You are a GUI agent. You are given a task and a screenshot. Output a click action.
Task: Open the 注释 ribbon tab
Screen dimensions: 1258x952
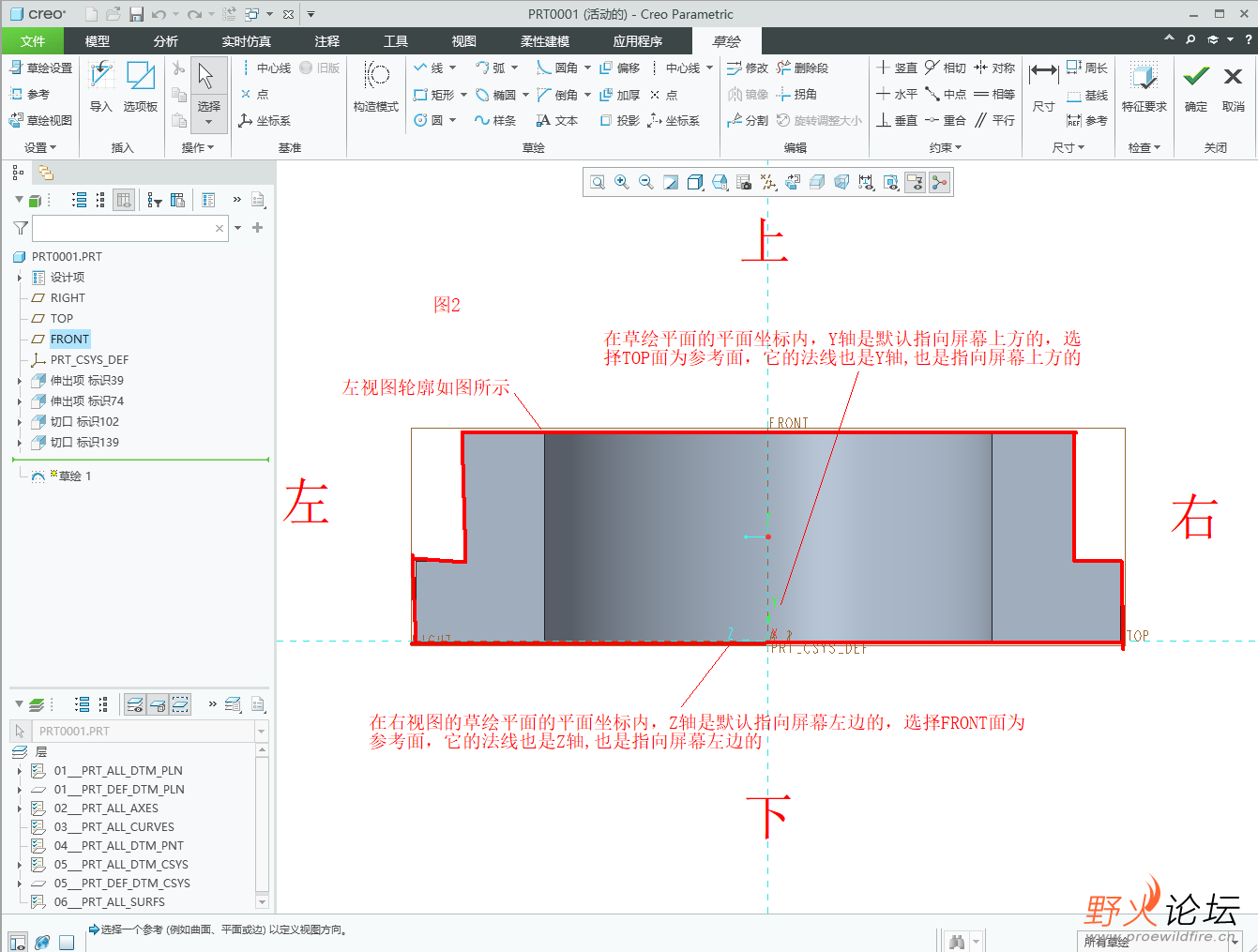point(327,41)
